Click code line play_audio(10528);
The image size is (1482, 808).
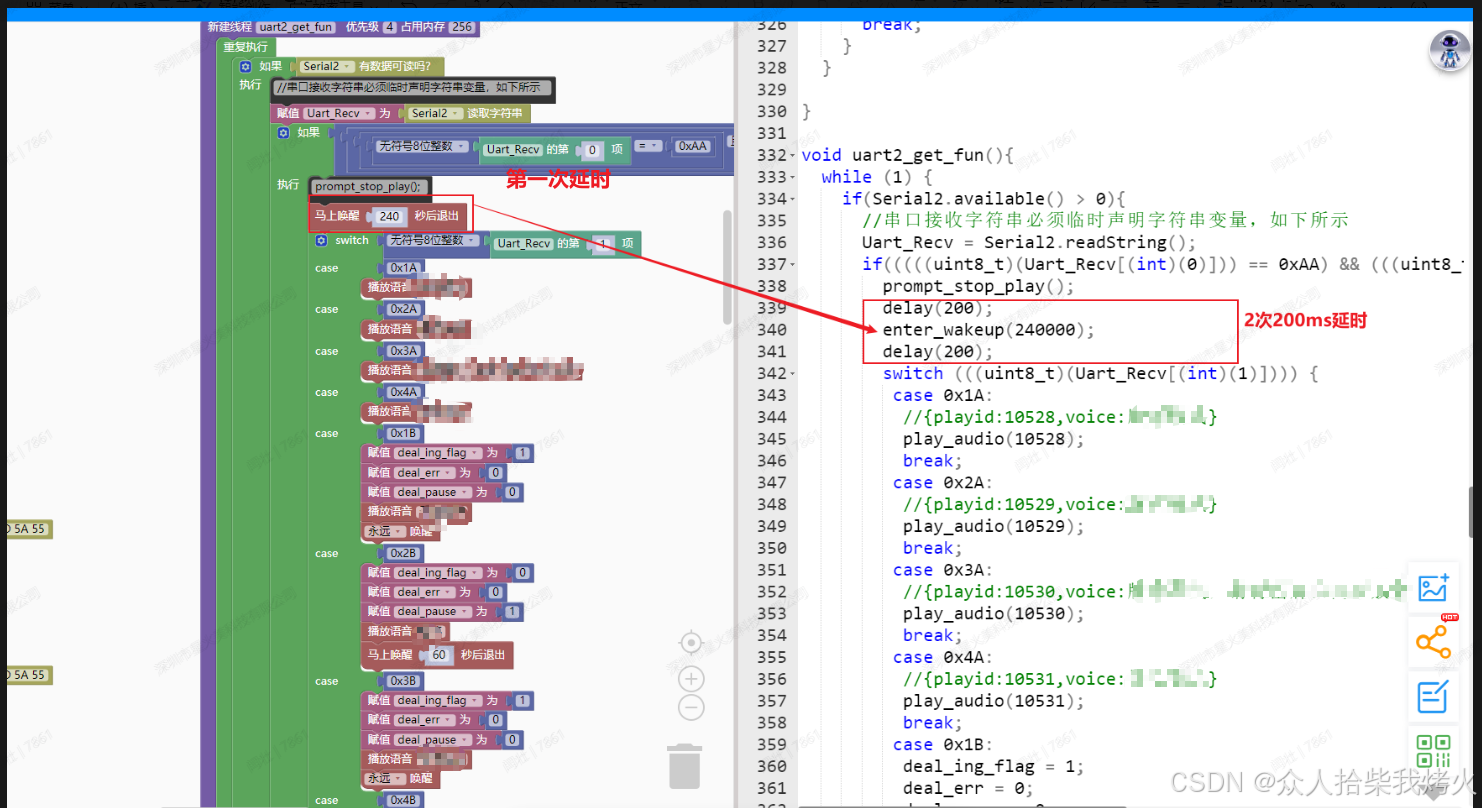(994, 439)
